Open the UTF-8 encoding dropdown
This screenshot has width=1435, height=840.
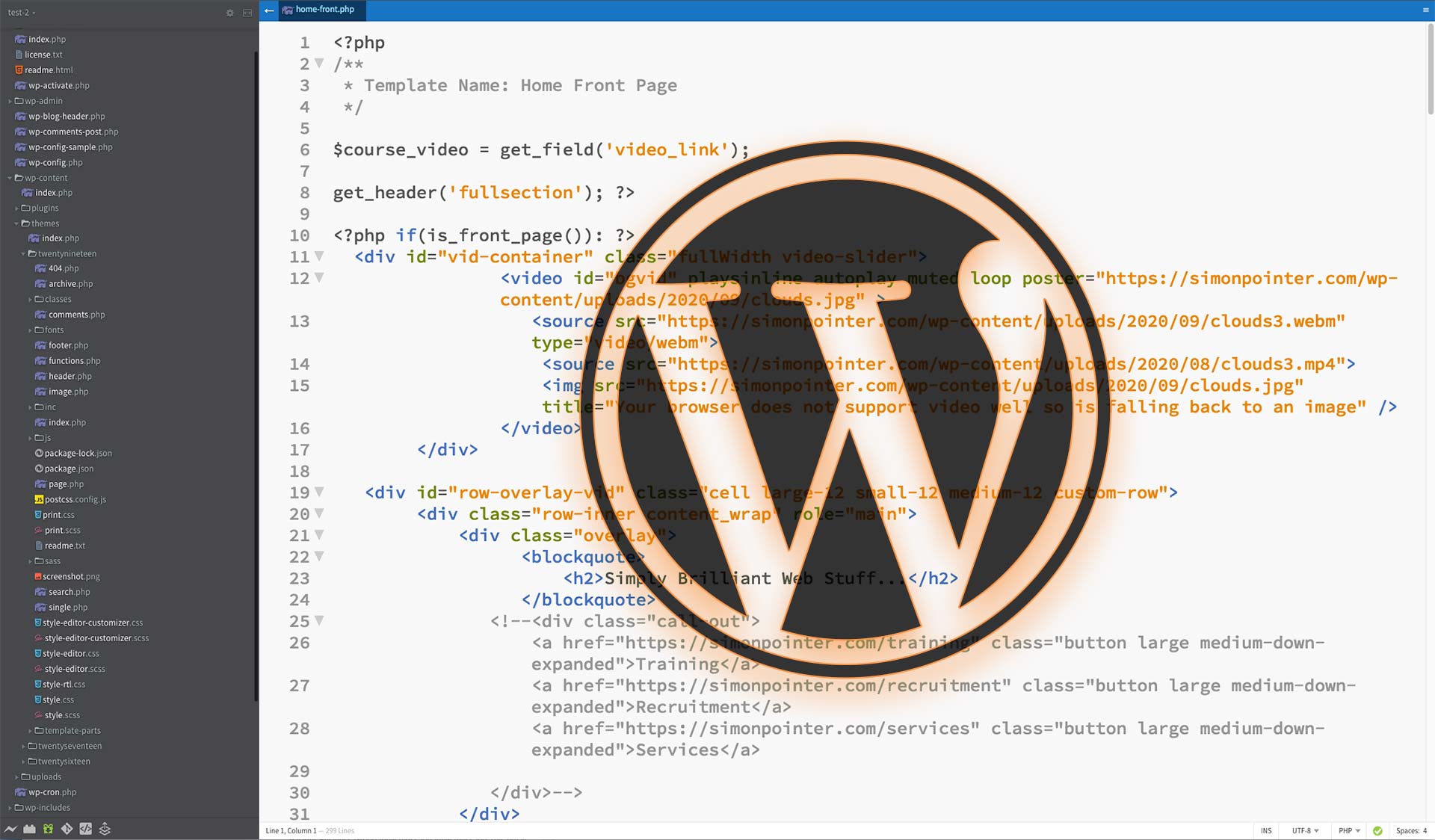[x=1305, y=831]
